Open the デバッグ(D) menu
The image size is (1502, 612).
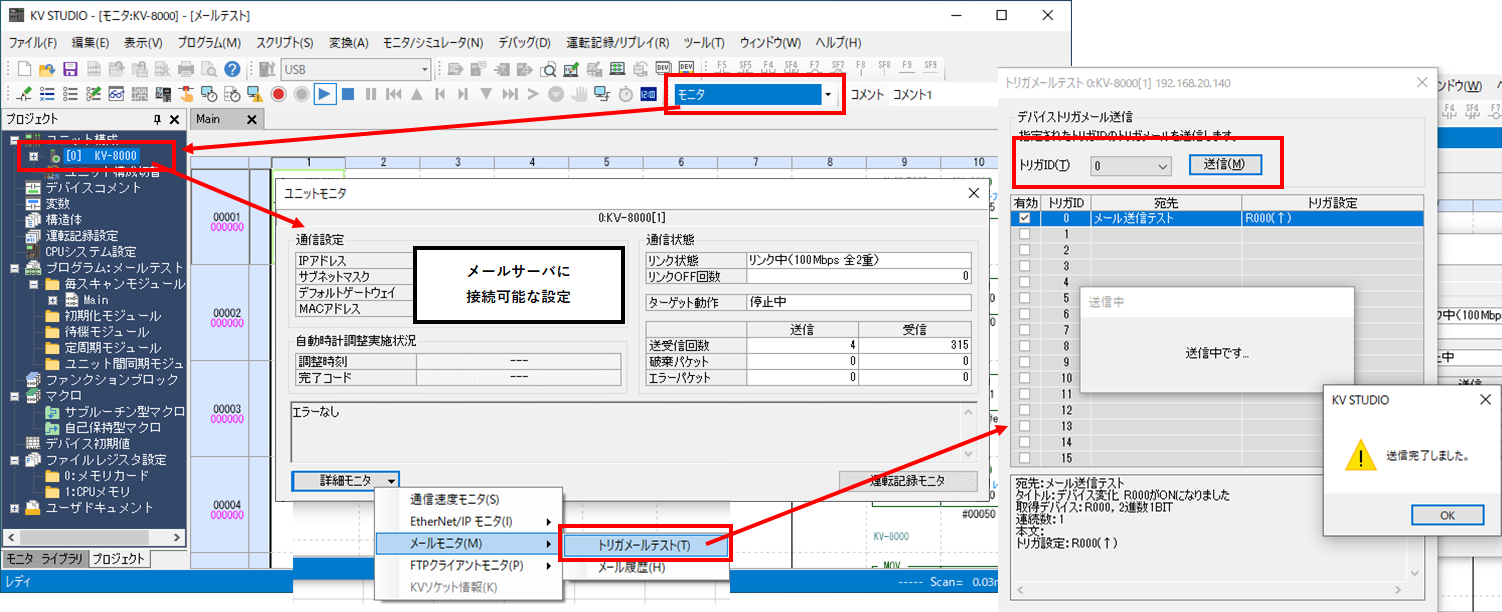(524, 43)
